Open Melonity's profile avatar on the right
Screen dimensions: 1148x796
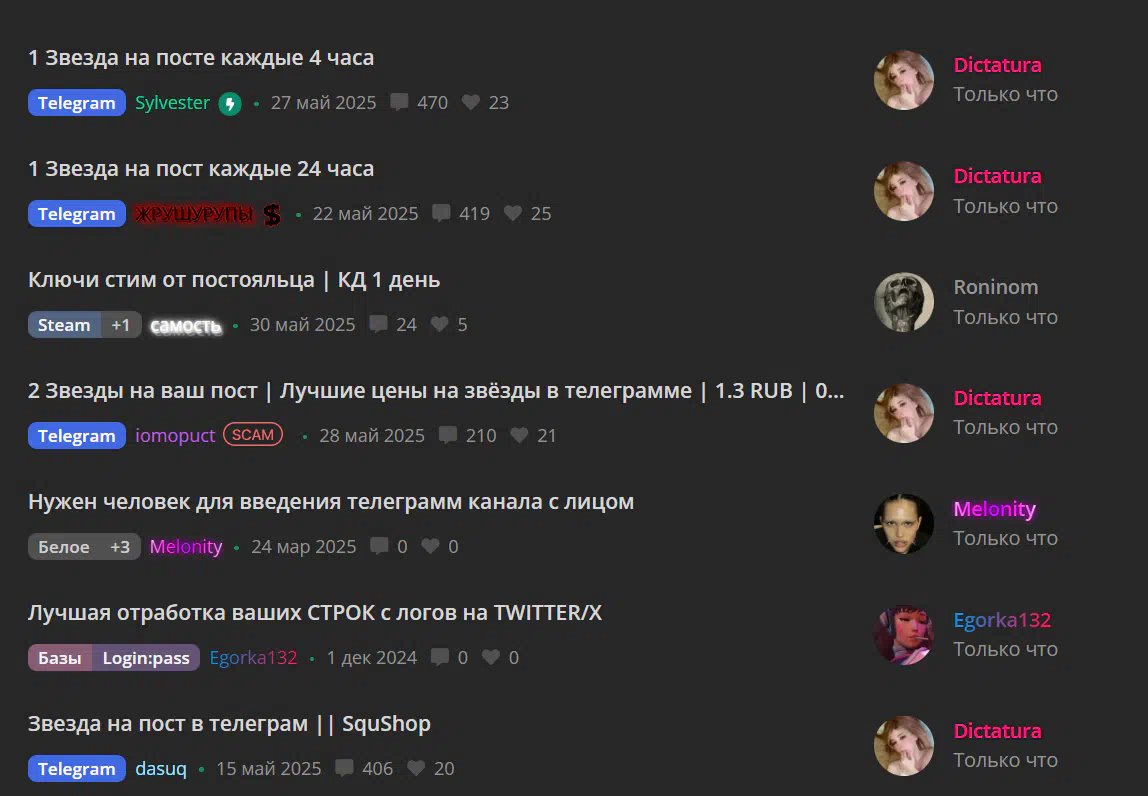tap(903, 524)
